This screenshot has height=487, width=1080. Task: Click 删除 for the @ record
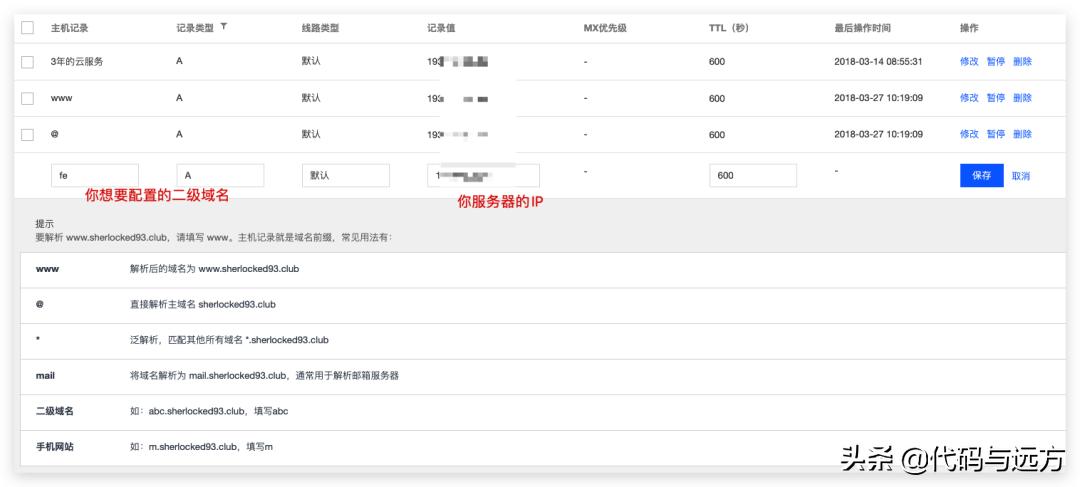point(1022,134)
